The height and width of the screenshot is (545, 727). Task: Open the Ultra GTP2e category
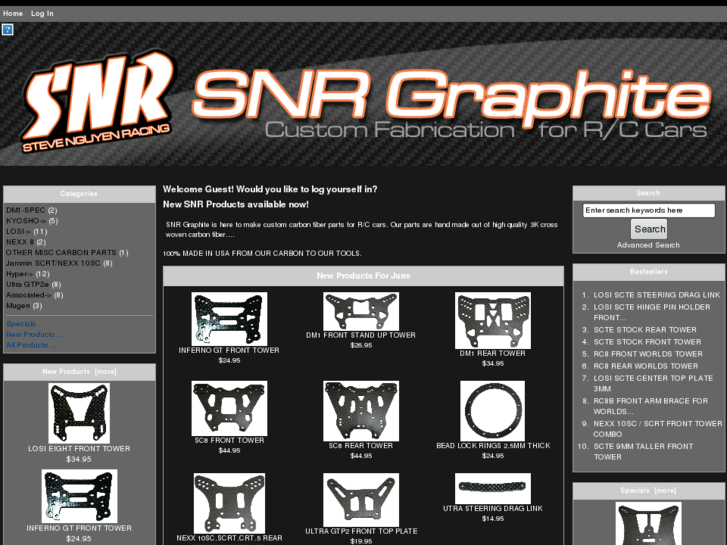pyautogui.click(x=27, y=285)
